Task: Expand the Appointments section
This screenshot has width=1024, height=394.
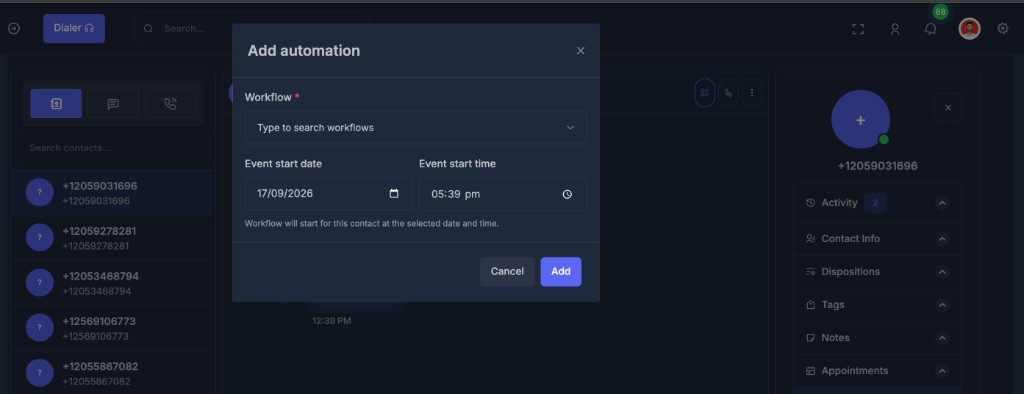Action: [942, 371]
